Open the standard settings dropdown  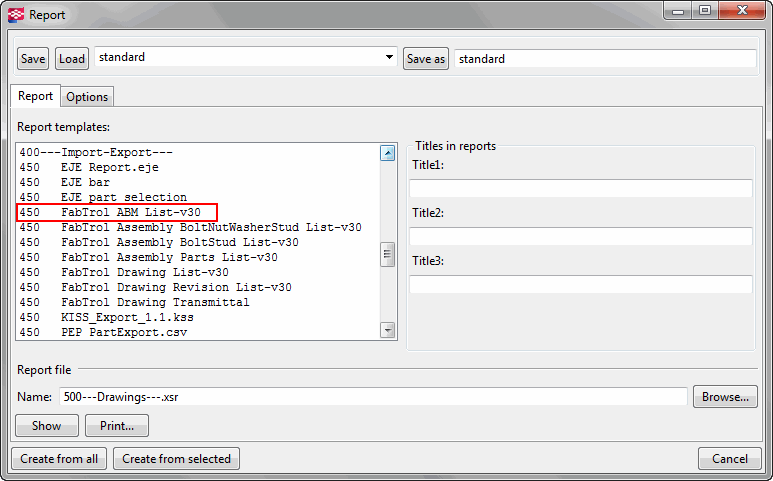(246, 57)
